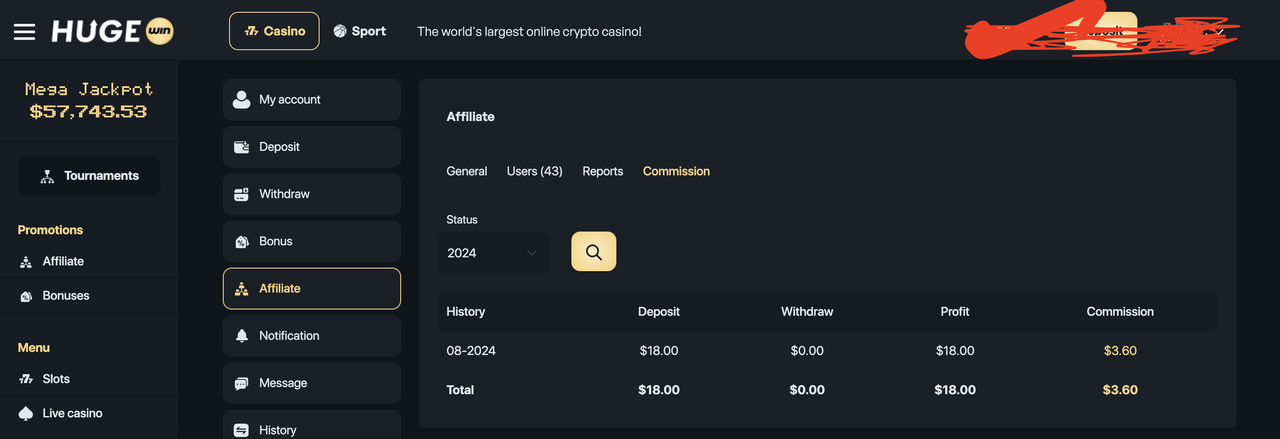The width and height of the screenshot is (1280, 439).
Task: Click the Deposit wallet icon
Action: coord(241,147)
